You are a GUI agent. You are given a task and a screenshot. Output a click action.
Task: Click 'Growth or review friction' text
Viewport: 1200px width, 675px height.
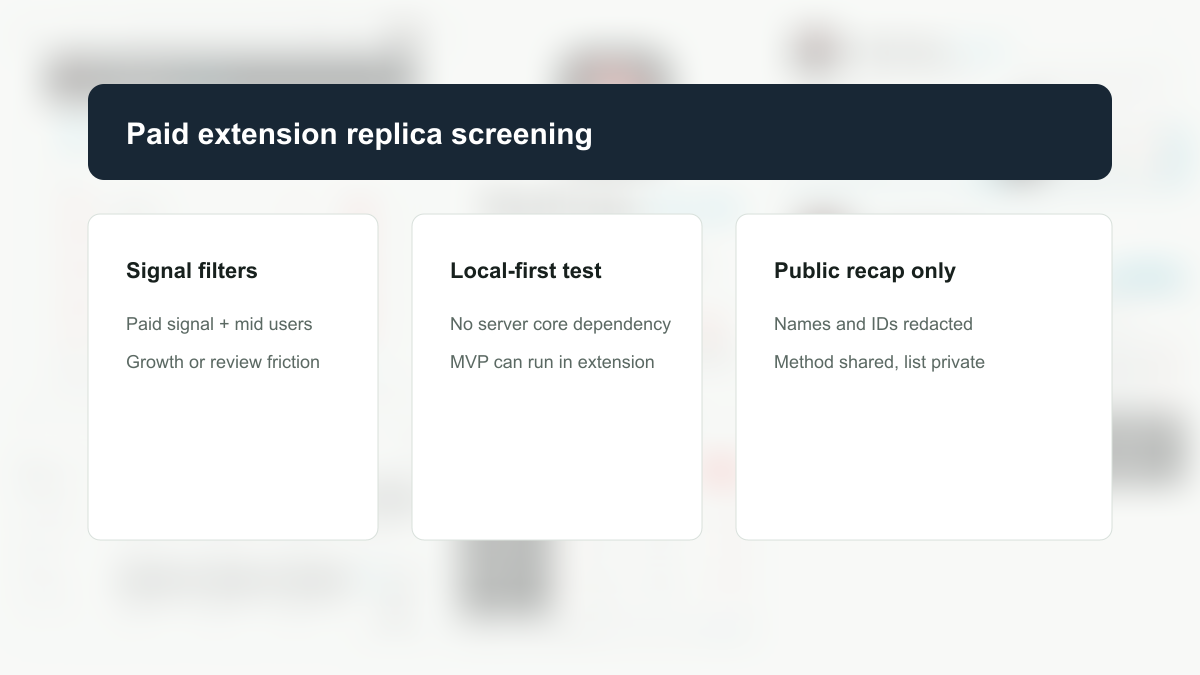tap(223, 362)
